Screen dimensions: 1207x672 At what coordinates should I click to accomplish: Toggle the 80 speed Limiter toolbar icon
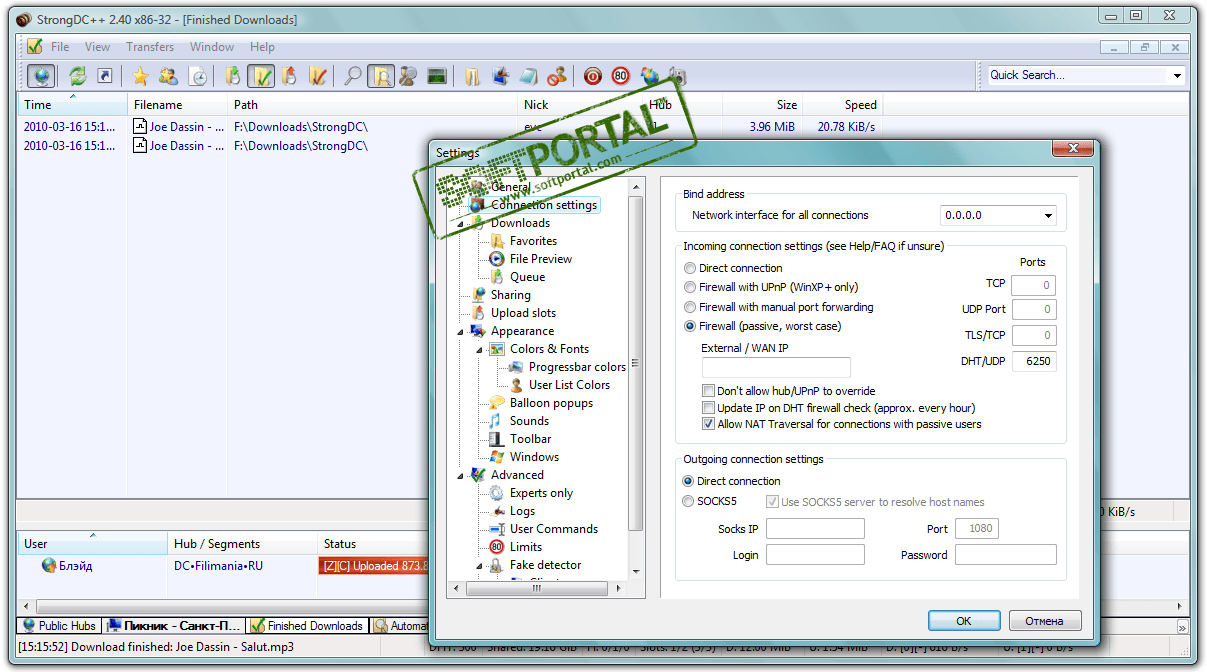coord(621,75)
